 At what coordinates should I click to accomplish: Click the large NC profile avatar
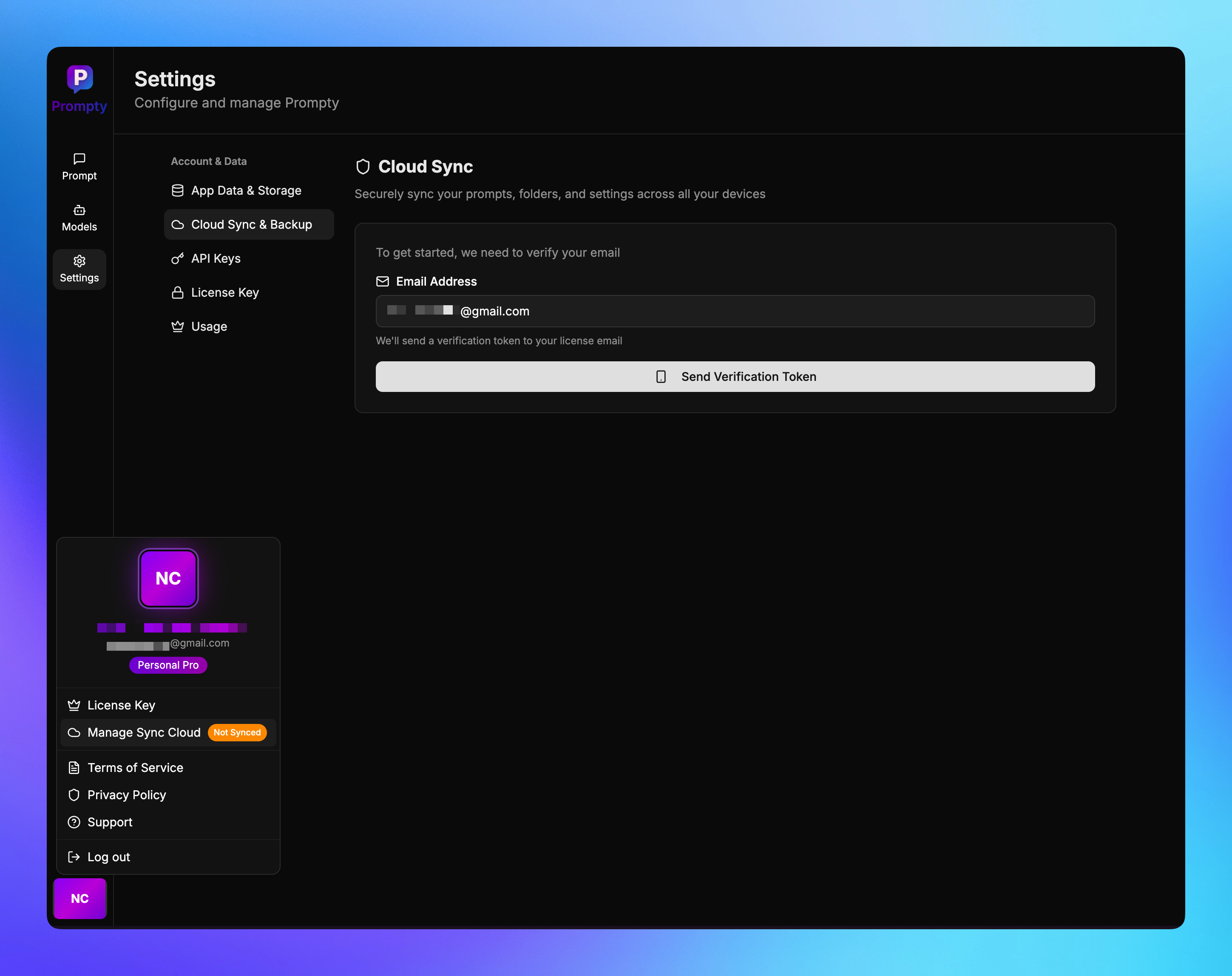point(168,578)
